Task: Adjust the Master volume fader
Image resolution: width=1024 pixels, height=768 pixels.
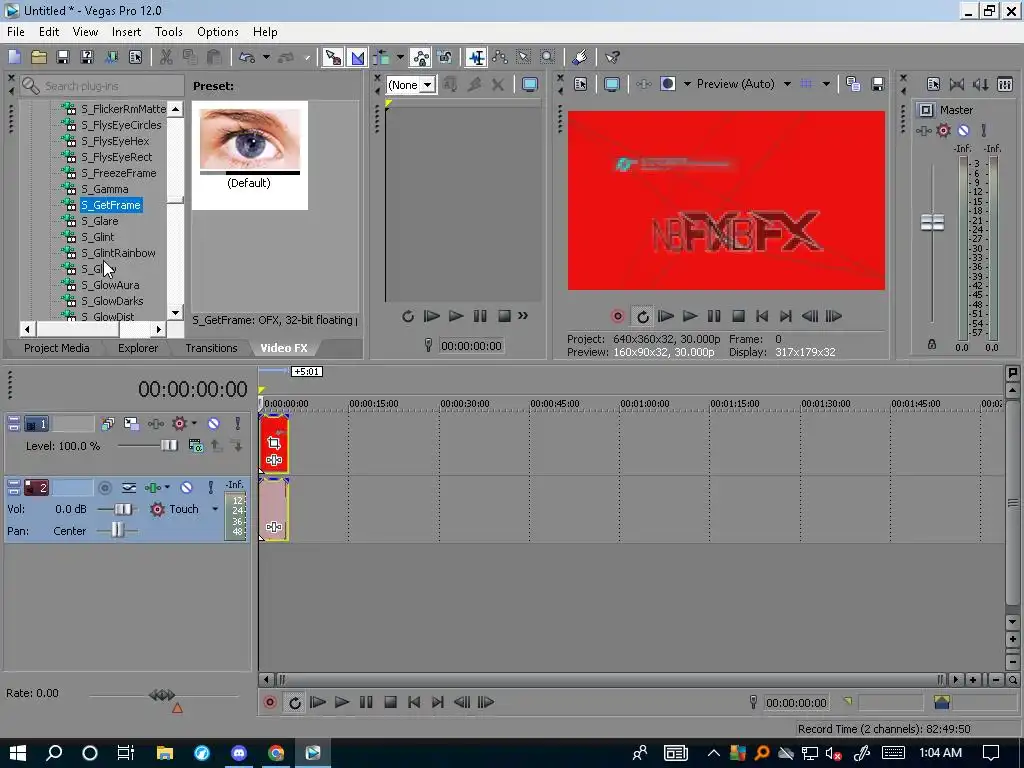Action: pos(932,223)
